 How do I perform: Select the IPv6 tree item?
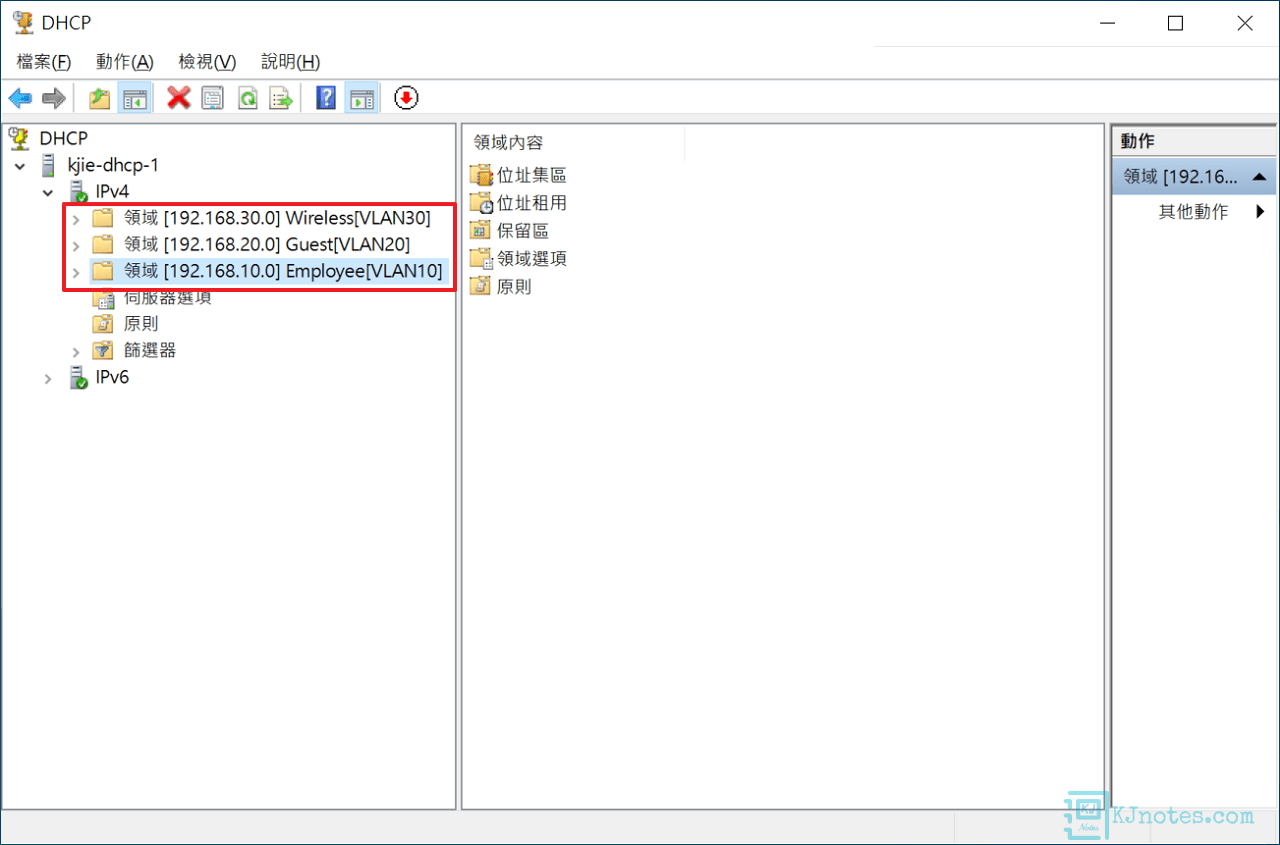pos(112,377)
